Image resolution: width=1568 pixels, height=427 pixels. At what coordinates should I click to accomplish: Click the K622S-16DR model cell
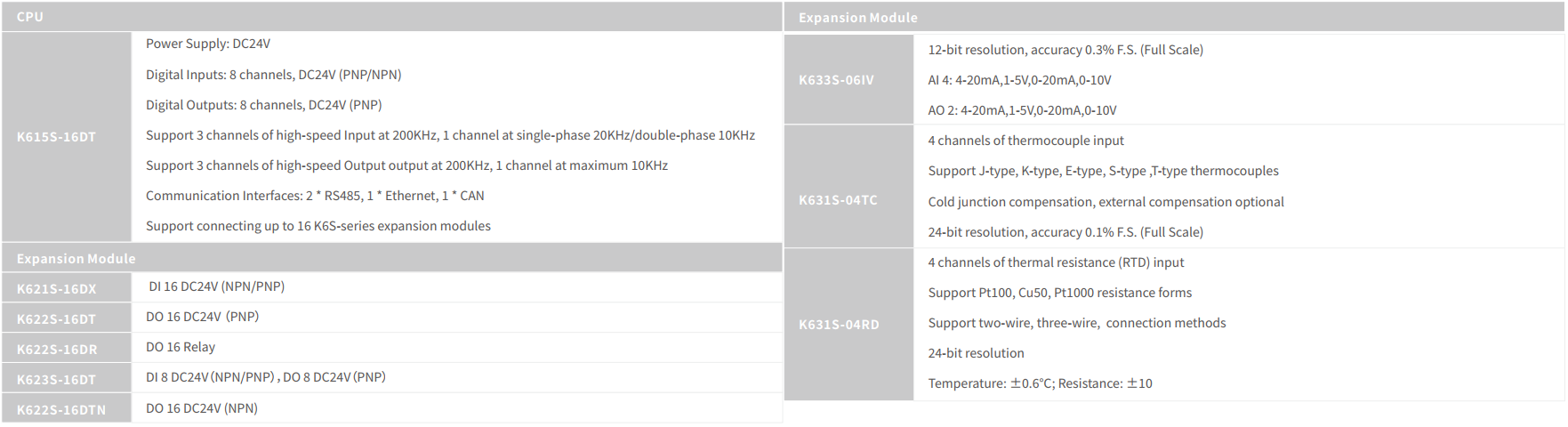click(x=57, y=350)
